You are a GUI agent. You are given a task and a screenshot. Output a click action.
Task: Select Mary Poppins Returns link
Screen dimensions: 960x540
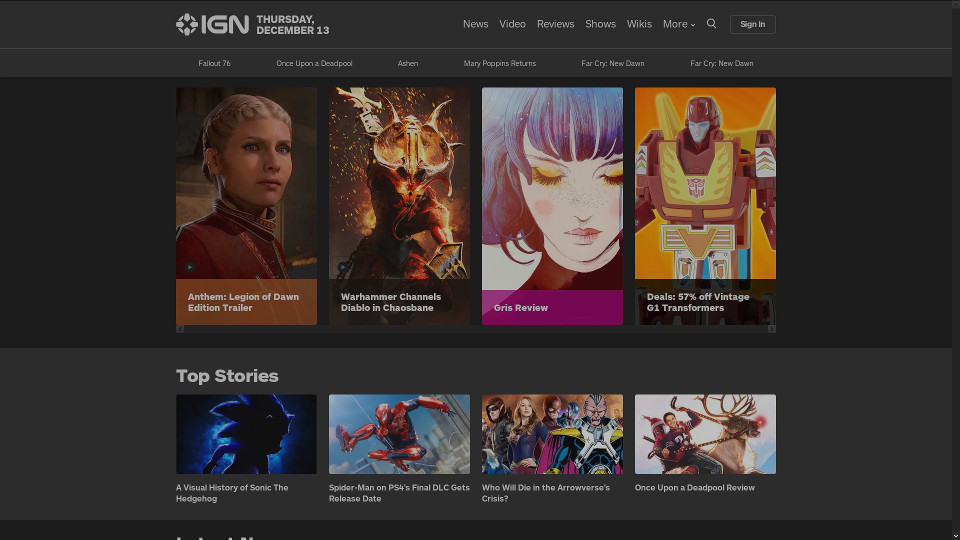pyautogui.click(x=500, y=63)
